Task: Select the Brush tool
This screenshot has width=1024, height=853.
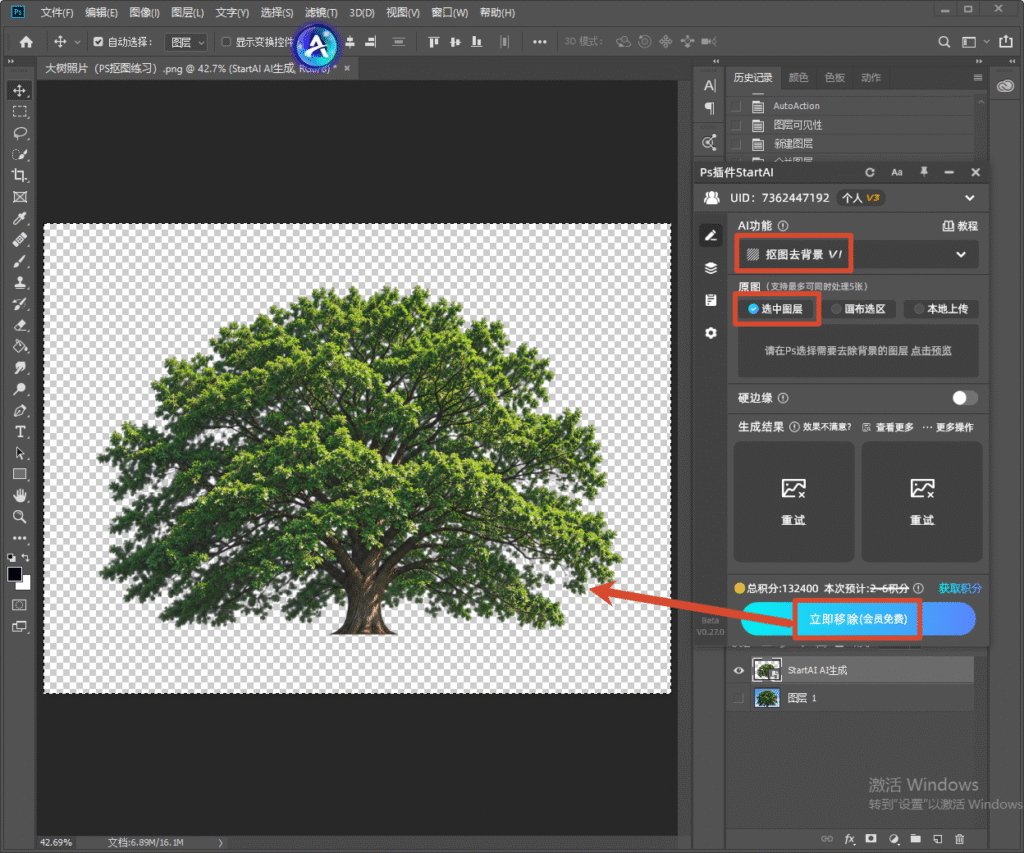Action: [20, 261]
